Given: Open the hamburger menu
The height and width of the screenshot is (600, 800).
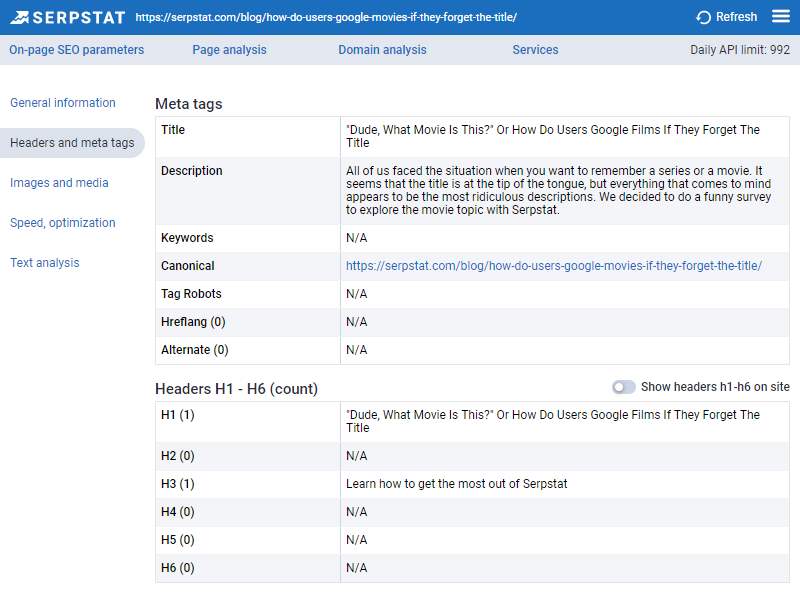Looking at the screenshot, I should (x=781, y=16).
